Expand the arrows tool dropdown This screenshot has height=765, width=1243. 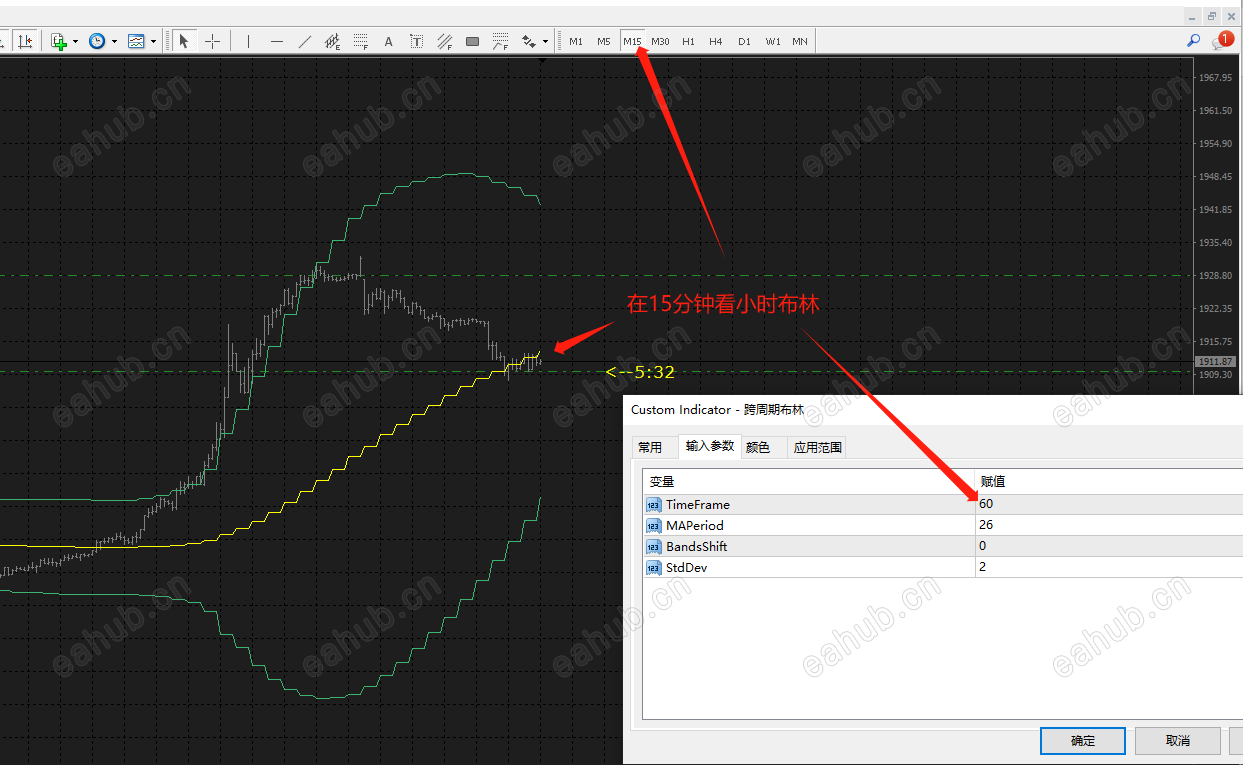[546, 41]
